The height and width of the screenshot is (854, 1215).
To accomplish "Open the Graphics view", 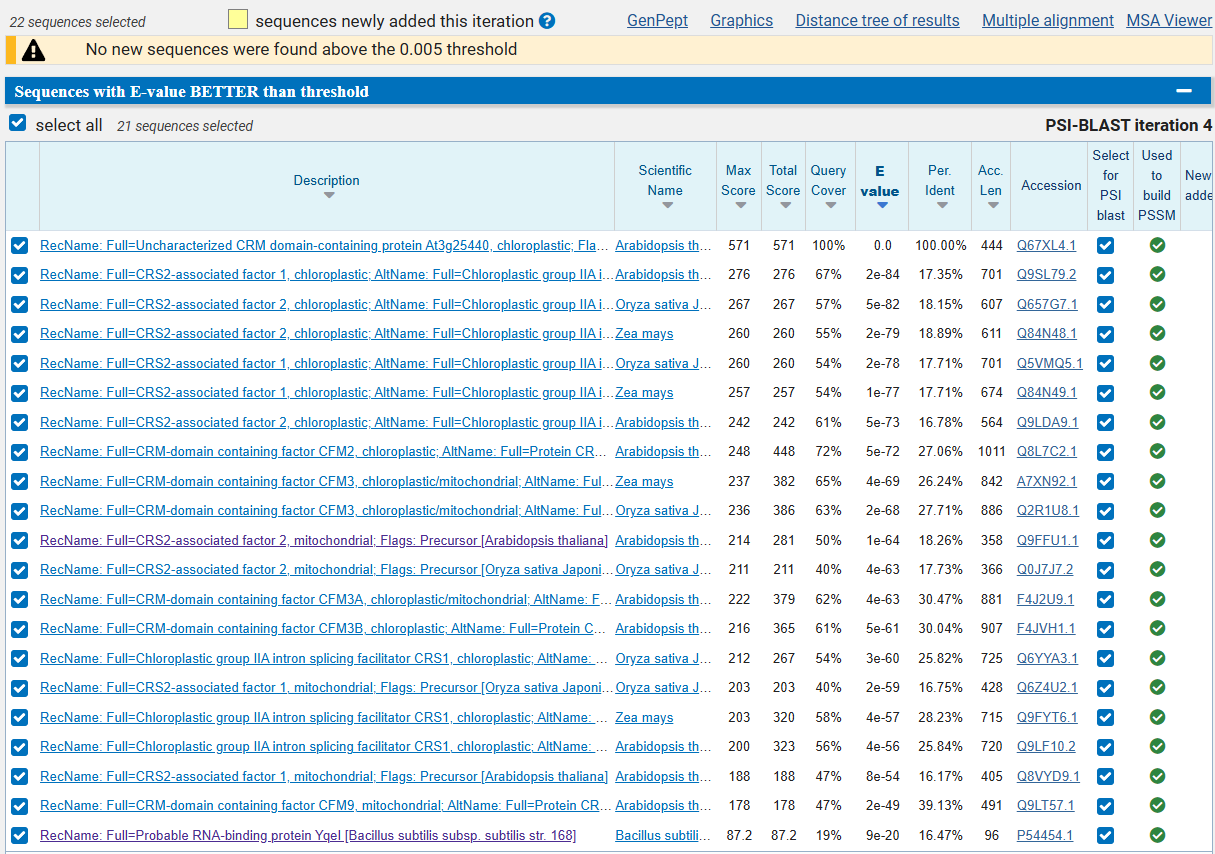I will coord(741,20).
